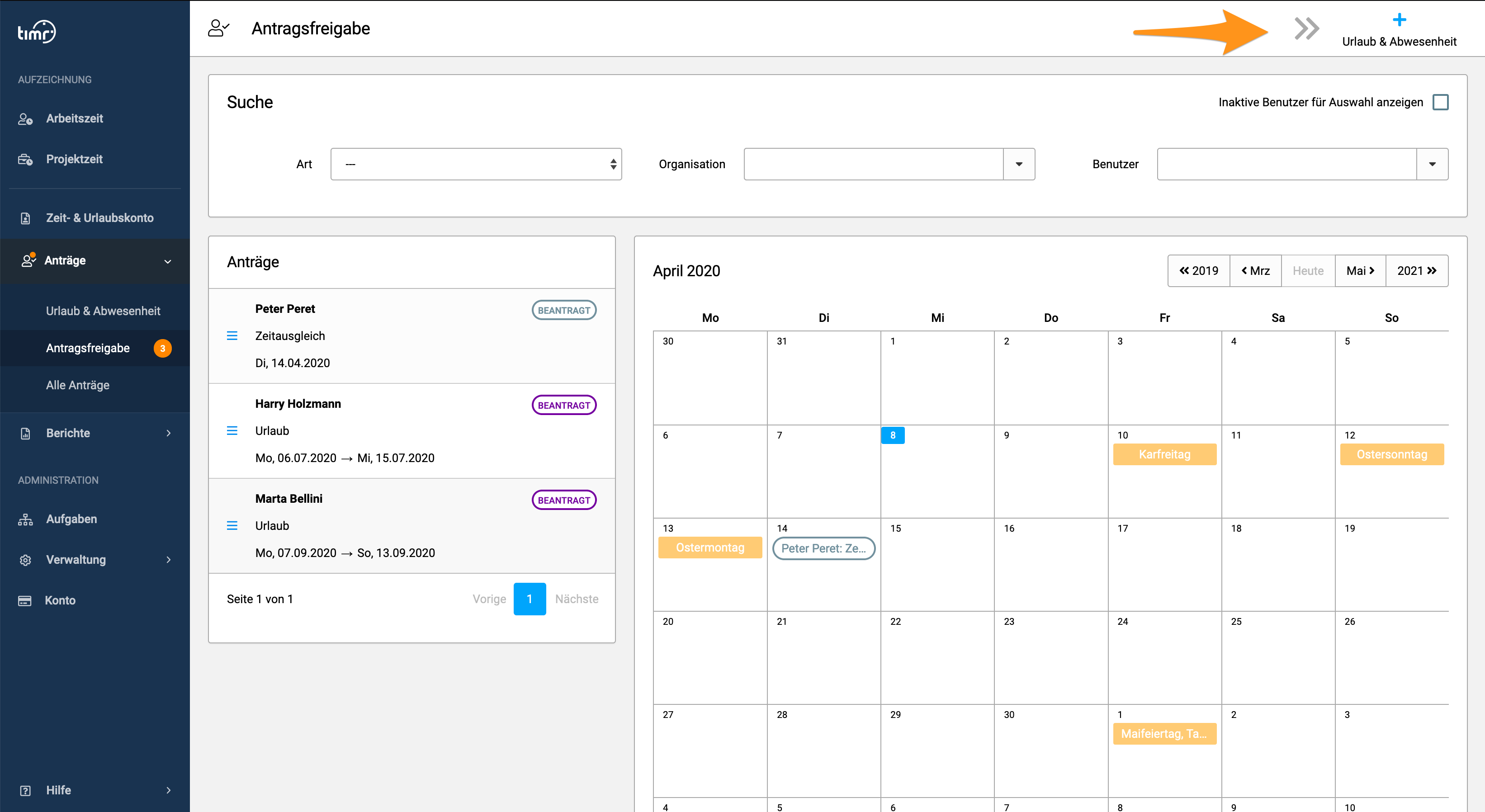Click Peter Peret name in requests
The image size is (1485, 812).
[285, 309]
